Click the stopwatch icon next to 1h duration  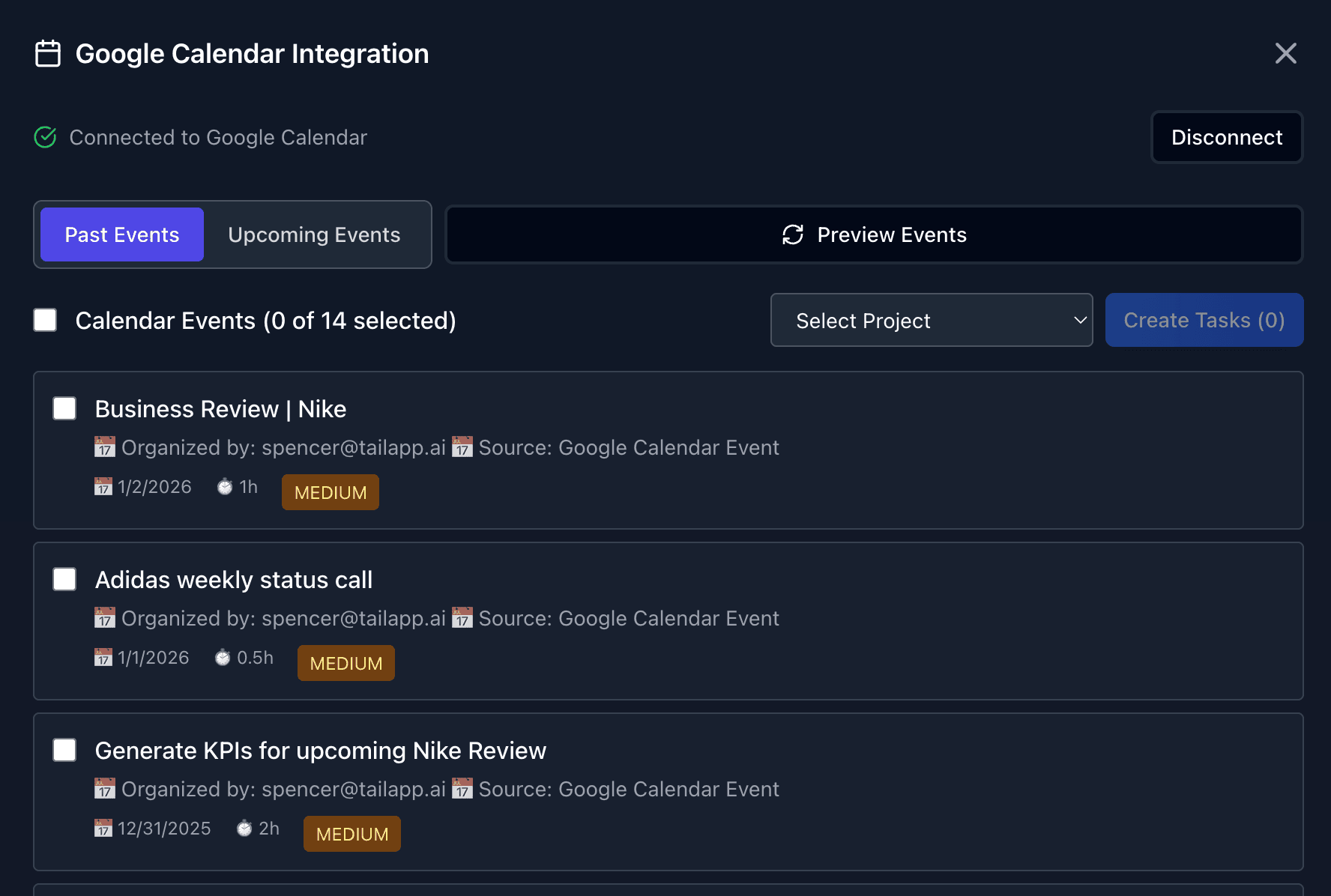click(224, 486)
